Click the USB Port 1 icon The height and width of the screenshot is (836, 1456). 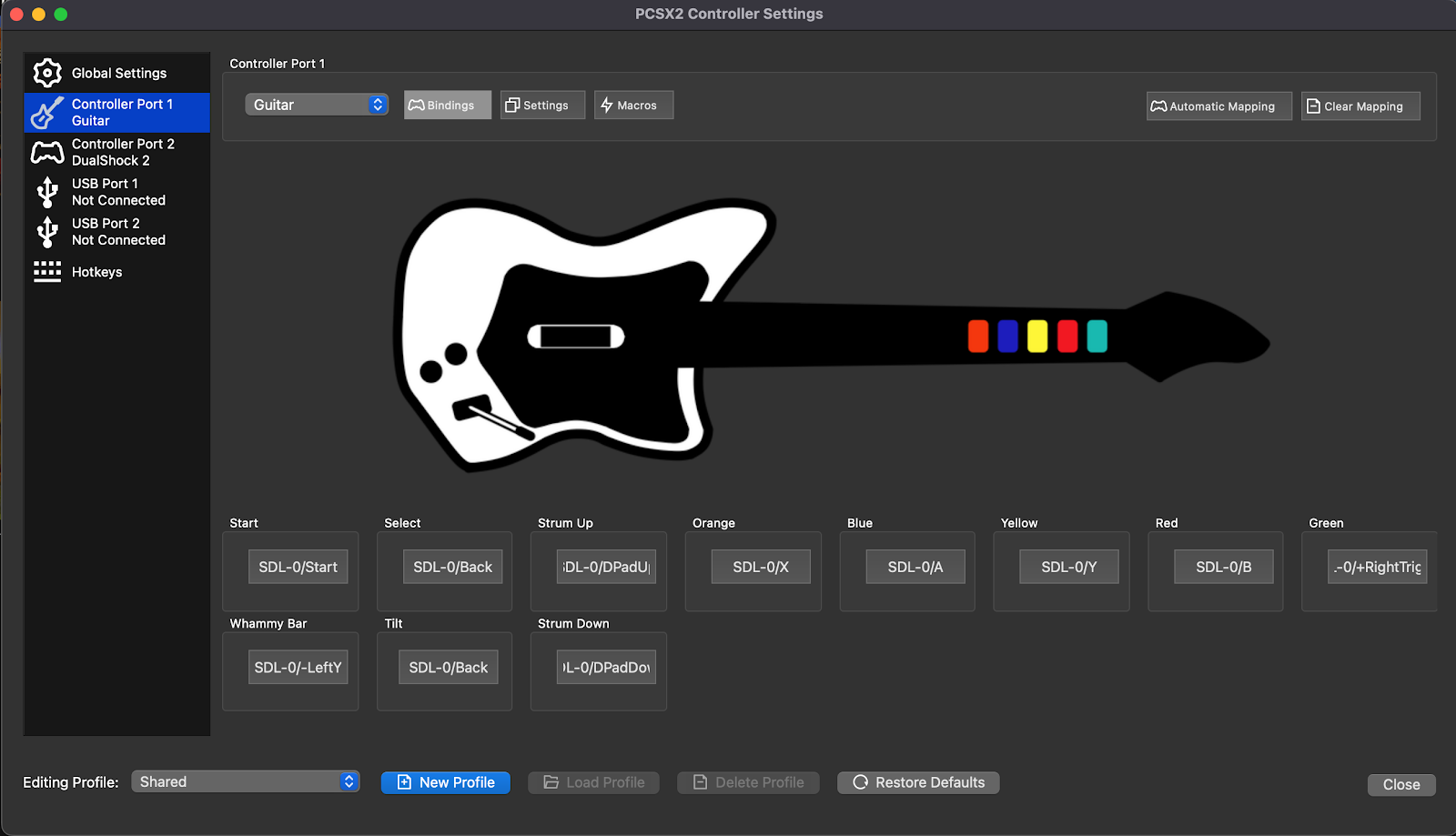tap(47, 192)
